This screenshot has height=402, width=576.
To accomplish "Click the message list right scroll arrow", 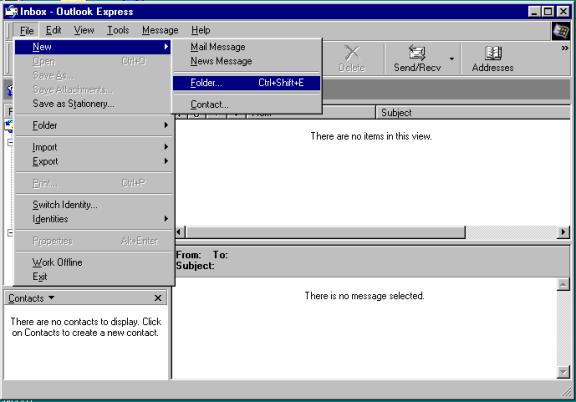I will pos(563,232).
